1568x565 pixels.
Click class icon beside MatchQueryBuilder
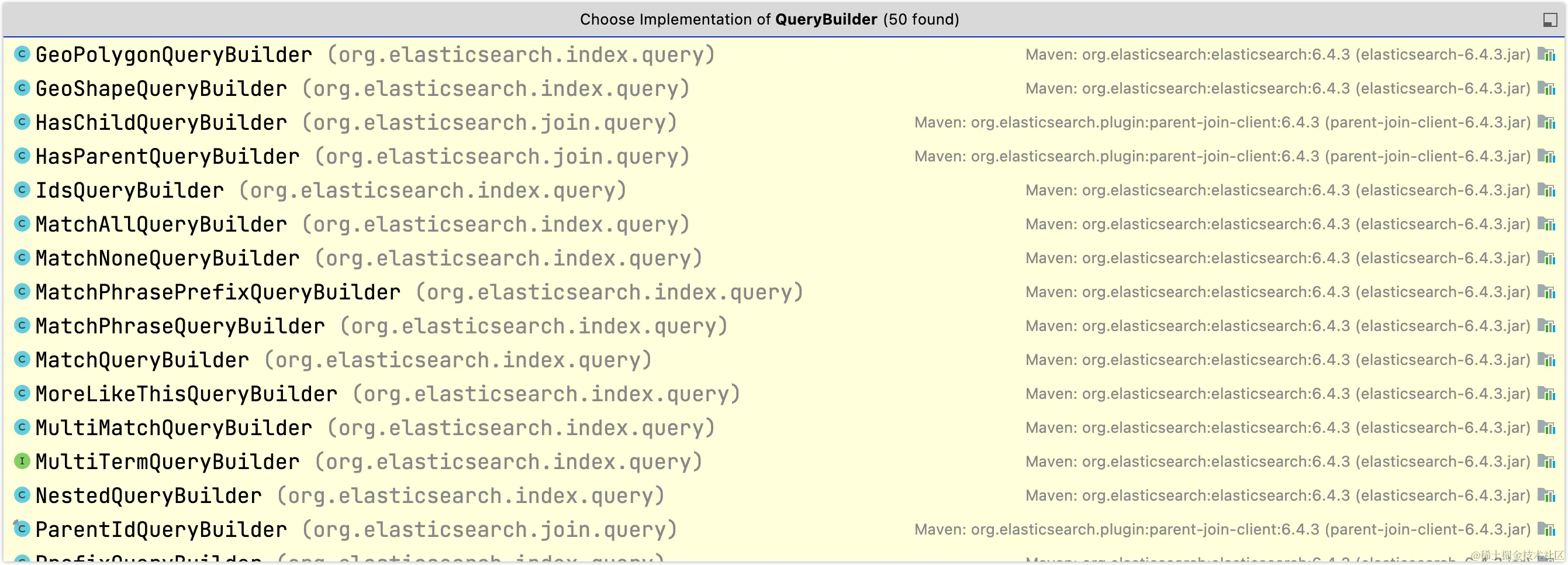22,359
